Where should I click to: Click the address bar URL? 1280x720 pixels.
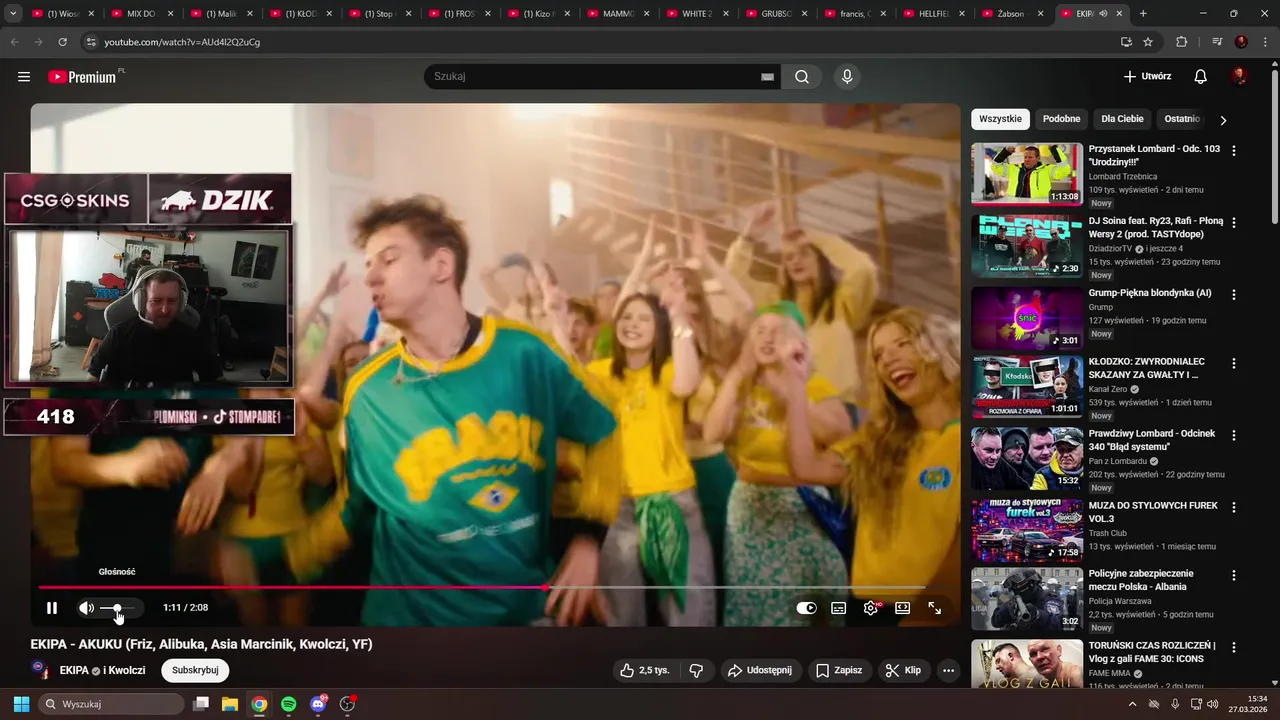182,42
